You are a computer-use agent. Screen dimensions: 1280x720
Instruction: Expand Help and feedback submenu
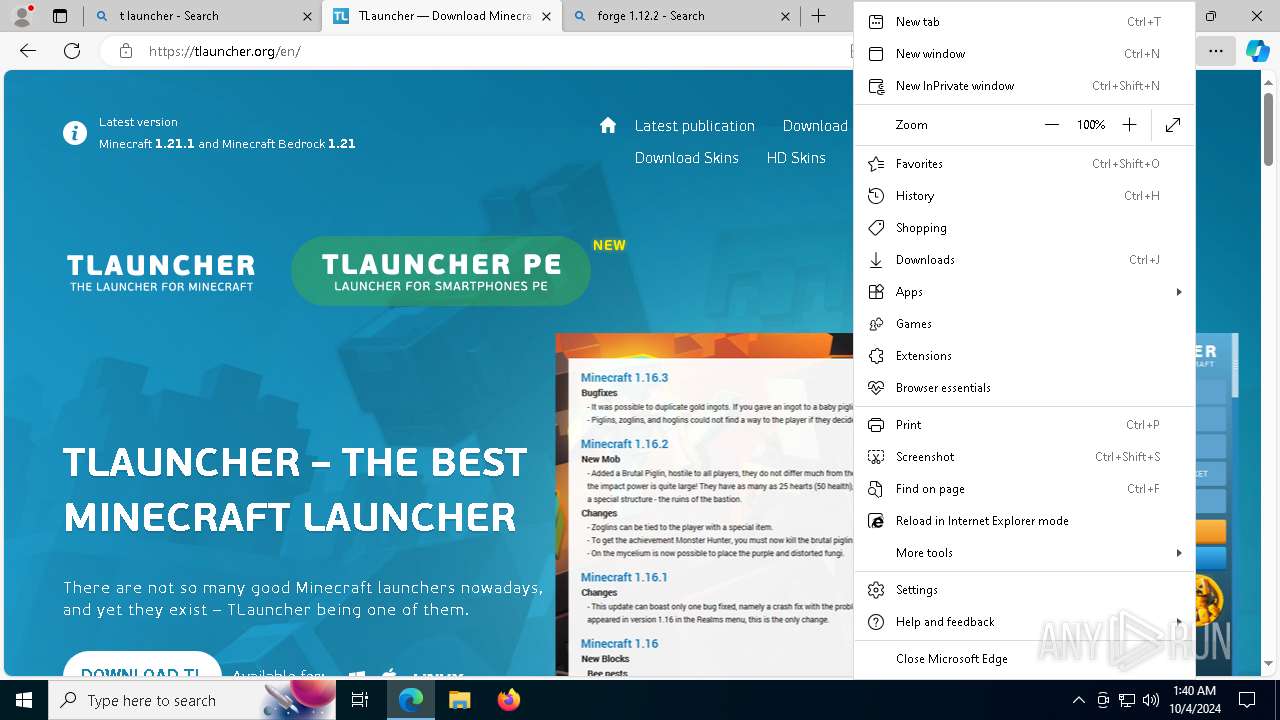coord(1024,622)
